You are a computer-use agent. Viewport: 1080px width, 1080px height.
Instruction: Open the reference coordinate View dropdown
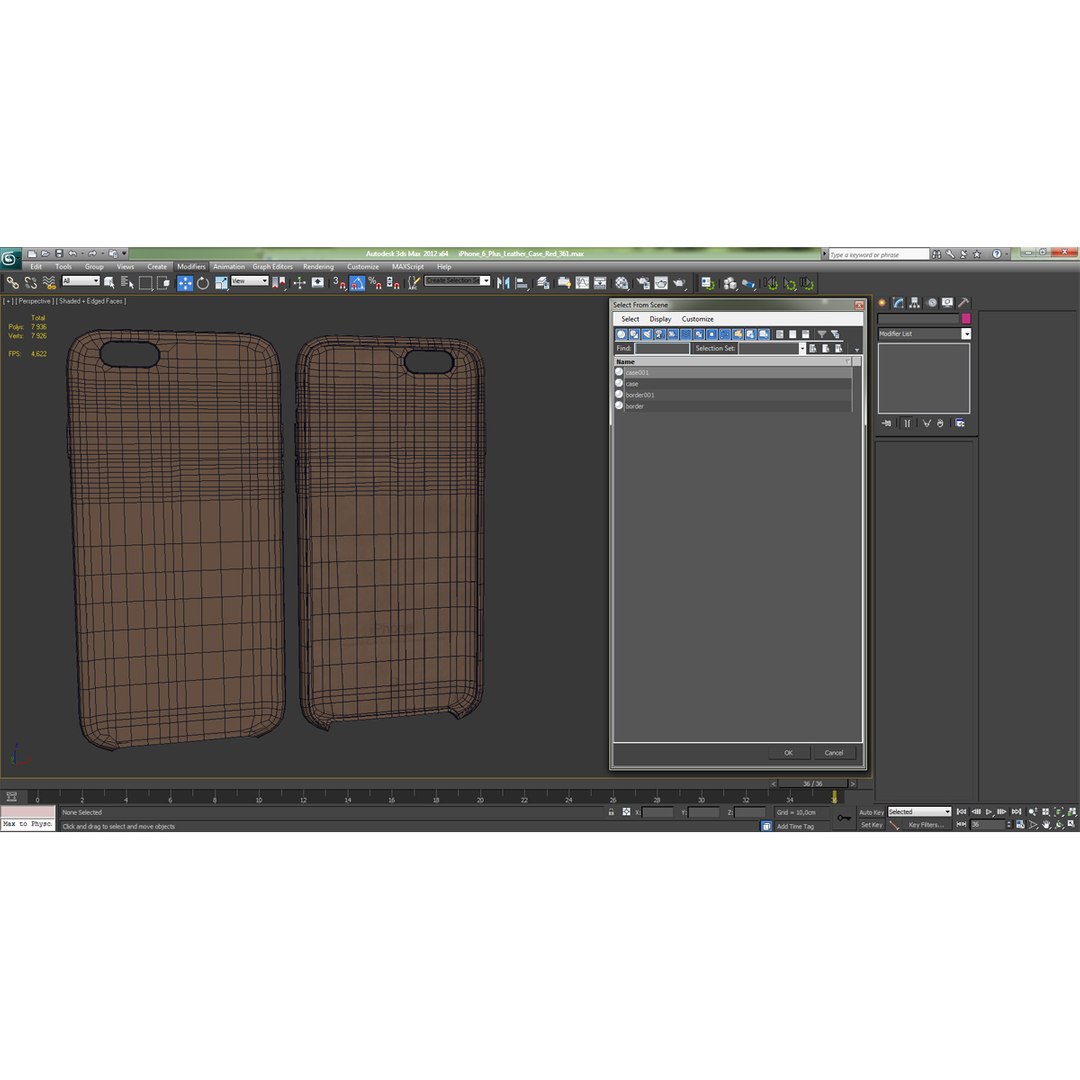pos(249,281)
